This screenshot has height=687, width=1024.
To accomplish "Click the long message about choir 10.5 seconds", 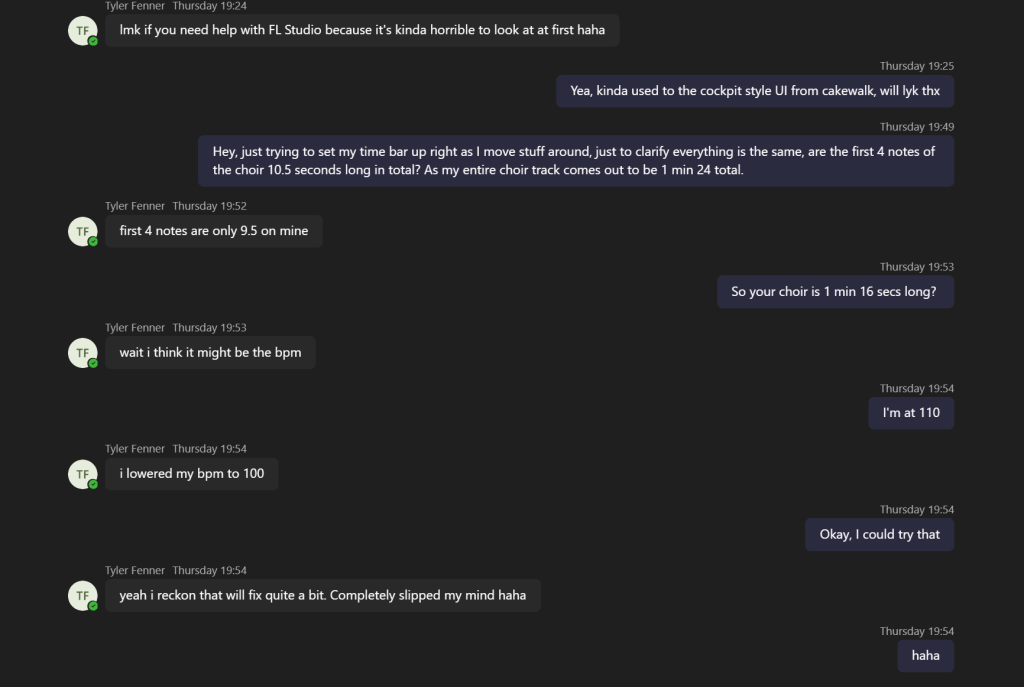I will (x=576, y=161).
